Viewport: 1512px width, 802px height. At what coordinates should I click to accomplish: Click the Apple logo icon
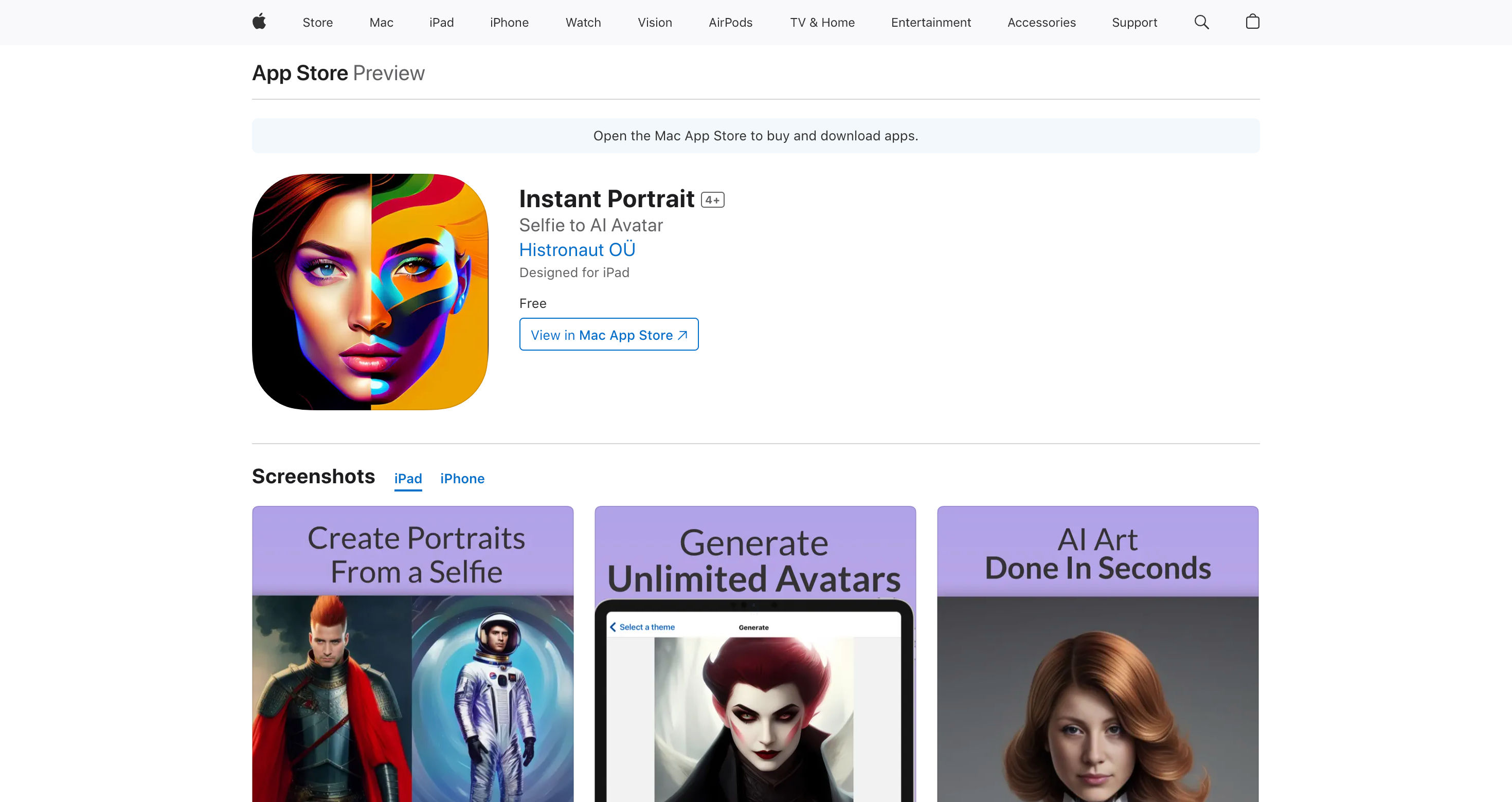(x=259, y=22)
